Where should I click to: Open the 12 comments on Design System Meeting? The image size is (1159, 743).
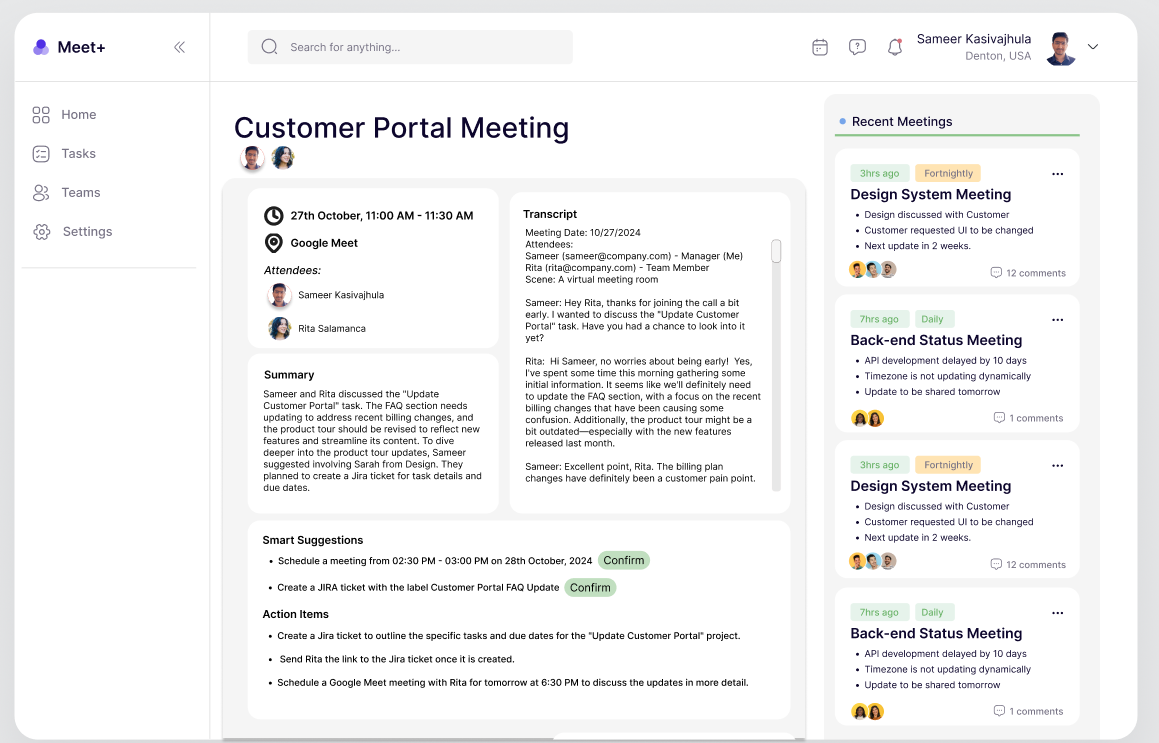[1027, 272]
